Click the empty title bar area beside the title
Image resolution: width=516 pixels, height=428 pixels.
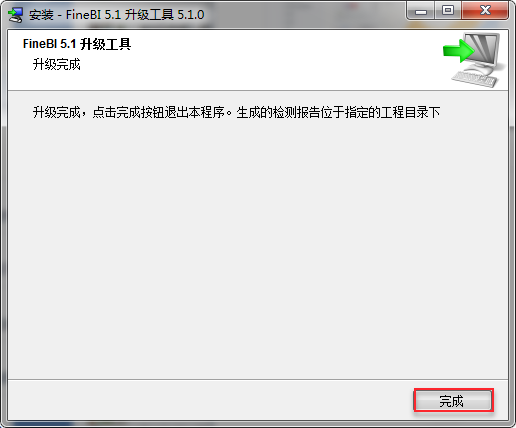(303, 15)
